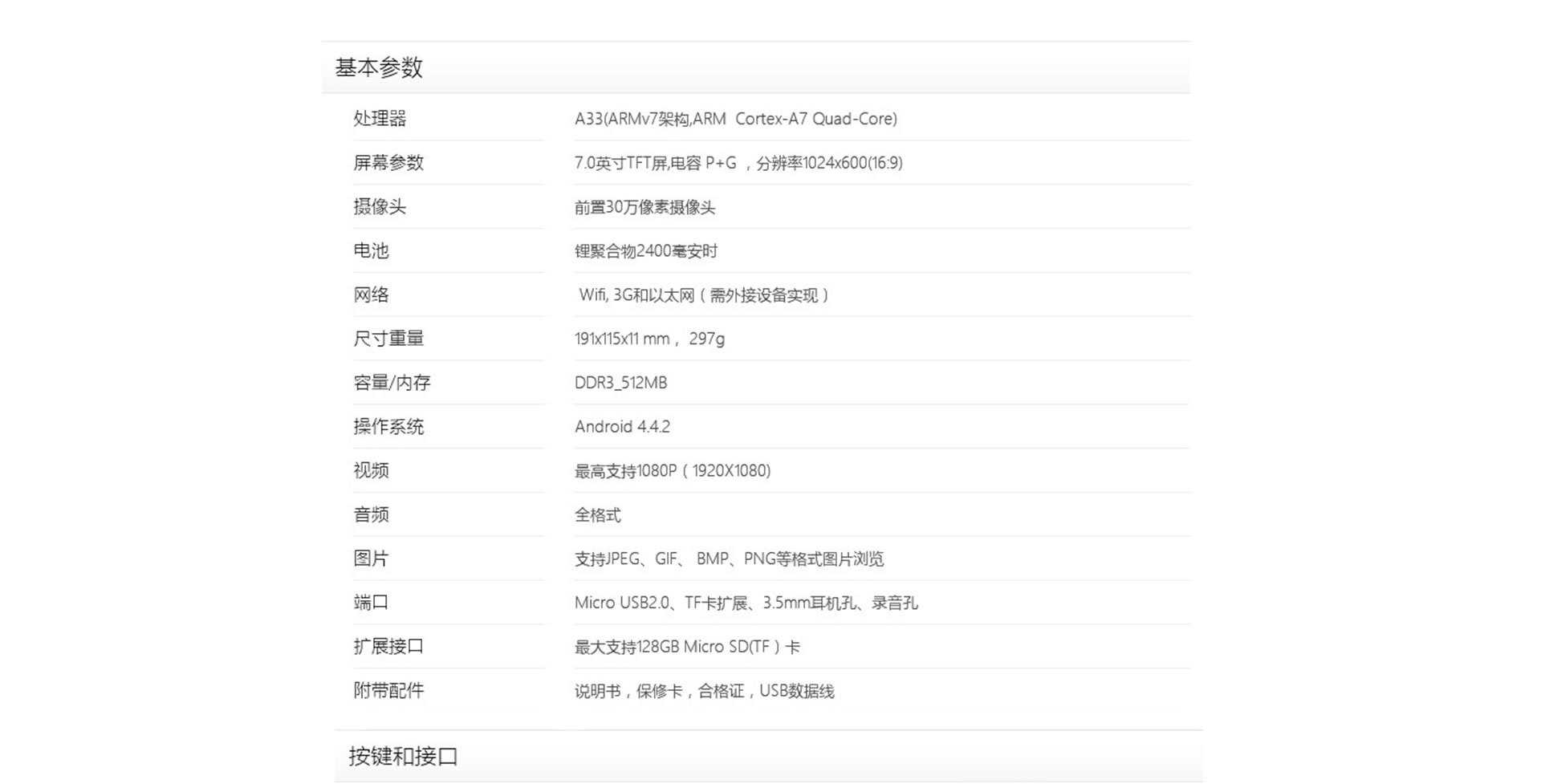Click the 前置30万像素摄像头 camera value
This screenshot has height=784, width=1541.
[644, 207]
